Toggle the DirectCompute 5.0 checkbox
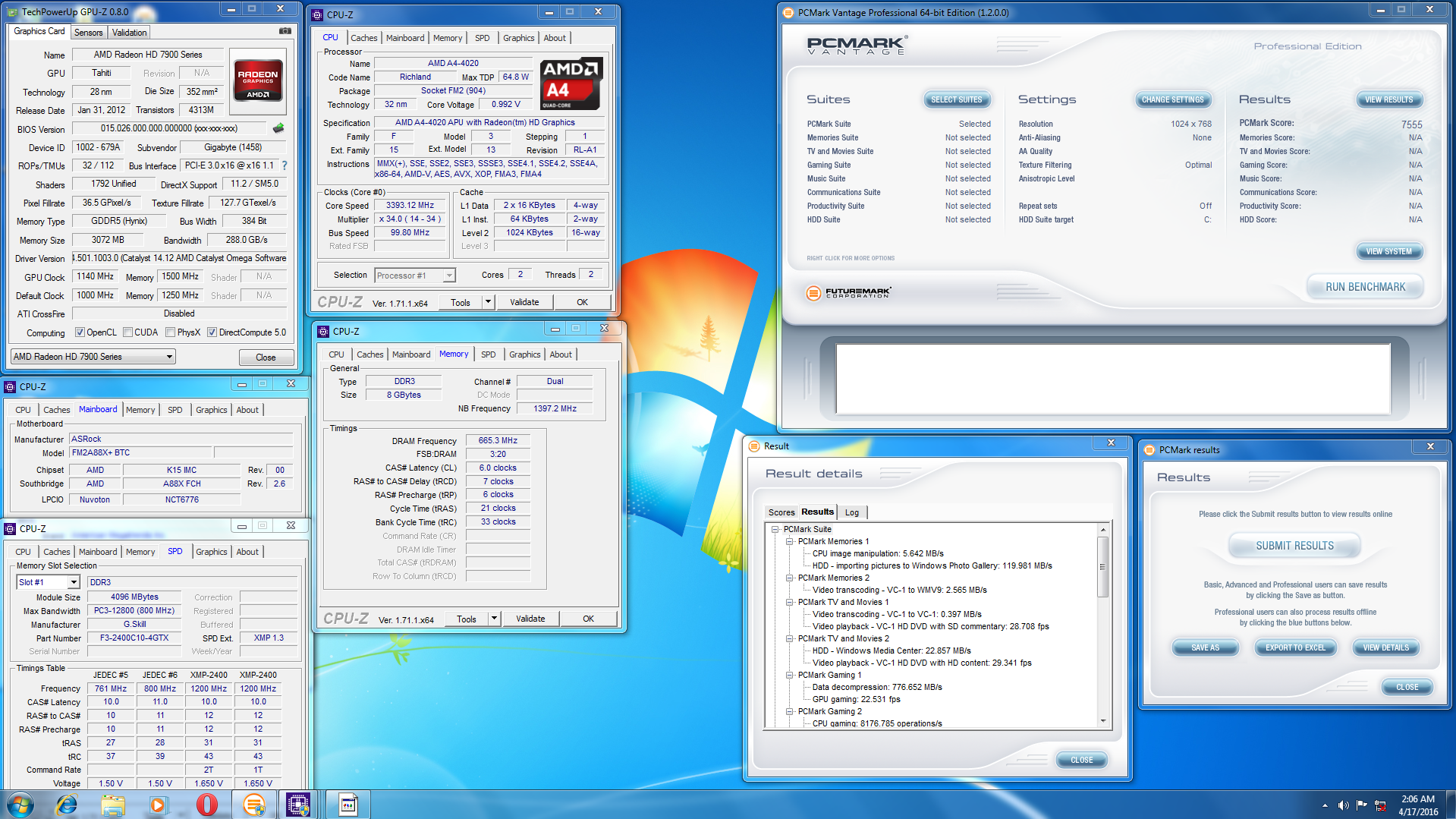This screenshot has height=819, width=1456. coord(212,332)
